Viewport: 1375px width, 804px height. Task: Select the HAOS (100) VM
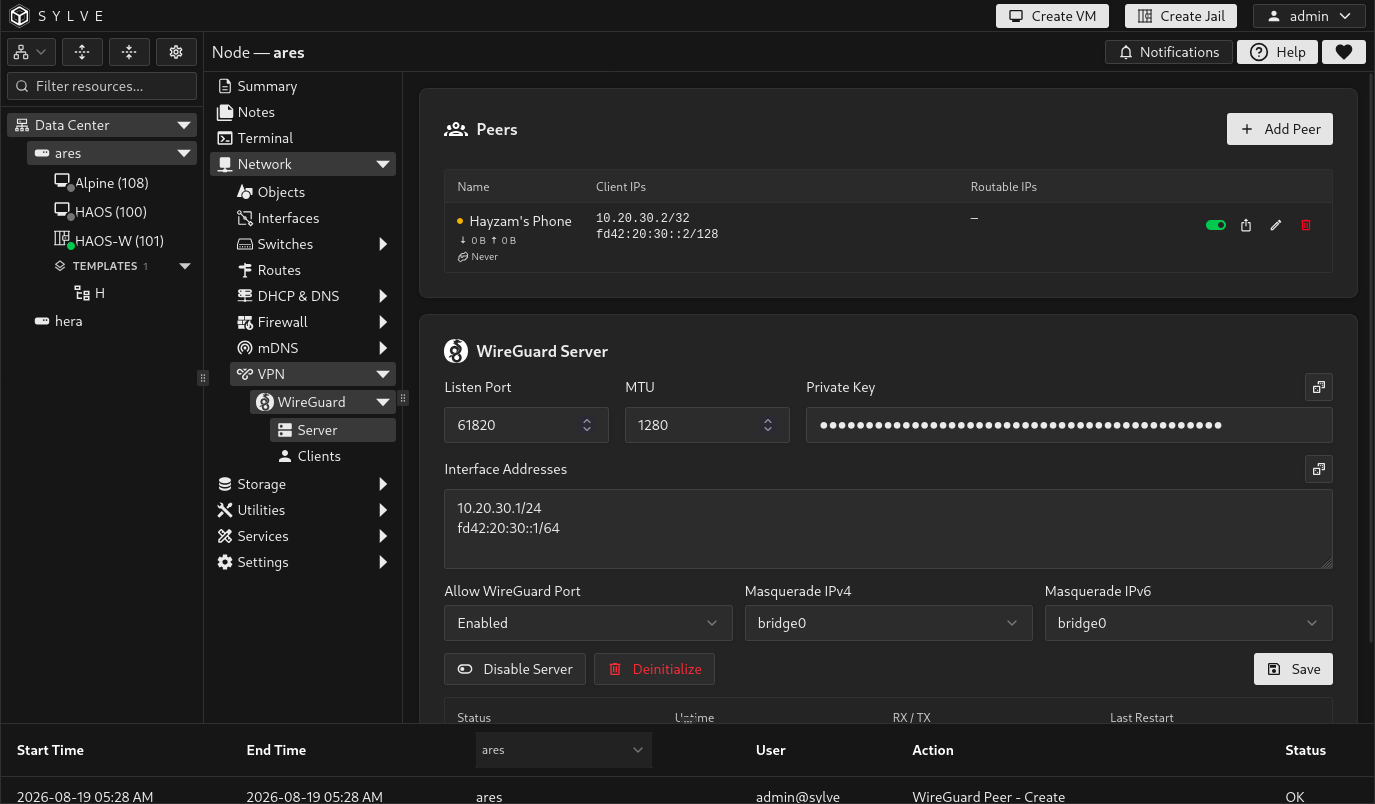click(110, 212)
